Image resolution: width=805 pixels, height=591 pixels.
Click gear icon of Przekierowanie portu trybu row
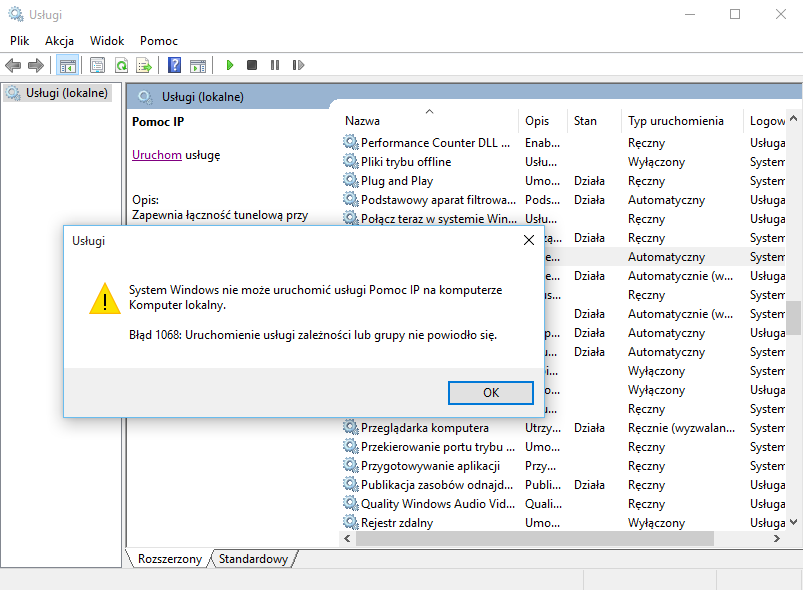click(351, 446)
